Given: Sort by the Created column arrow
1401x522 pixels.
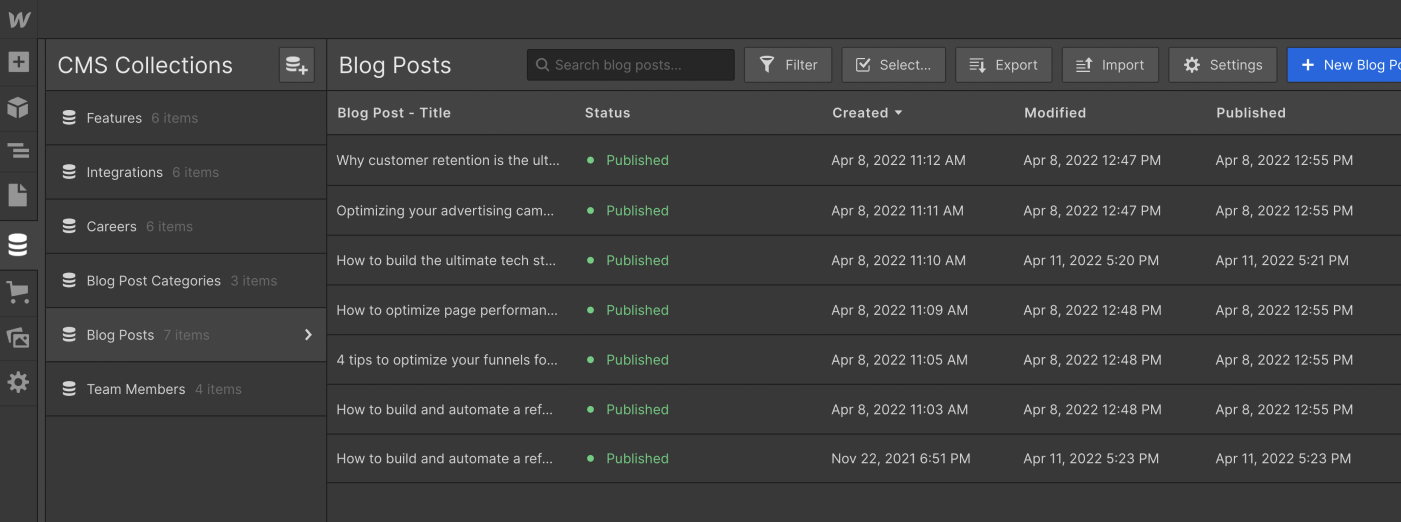Looking at the screenshot, I should coord(898,113).
